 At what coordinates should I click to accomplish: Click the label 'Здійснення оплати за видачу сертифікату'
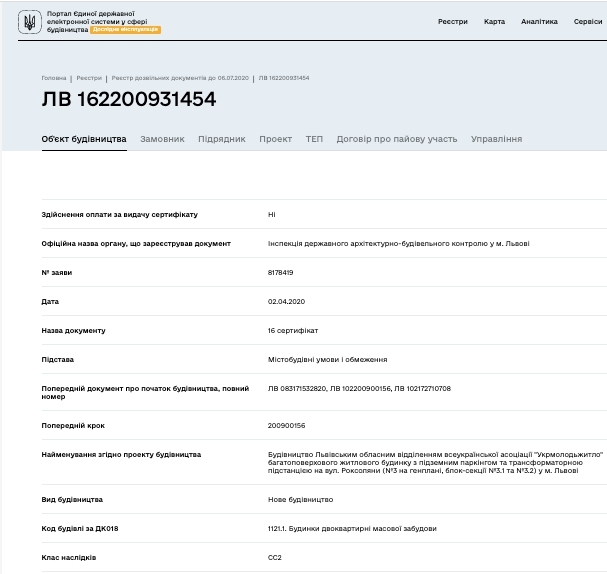pyautogui.click(x=120, y=214)
